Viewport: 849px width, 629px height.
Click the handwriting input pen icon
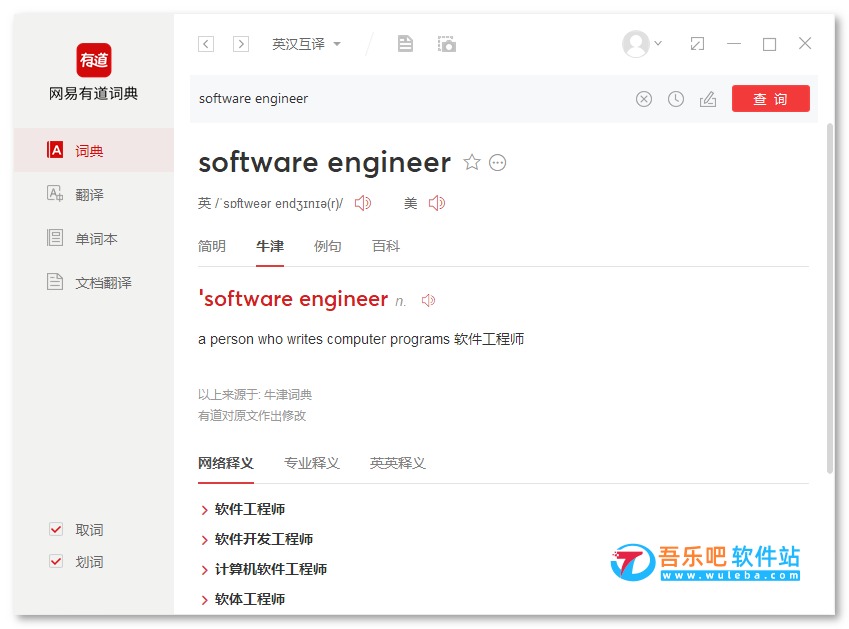pyautogui.click(x=708, y=99)
